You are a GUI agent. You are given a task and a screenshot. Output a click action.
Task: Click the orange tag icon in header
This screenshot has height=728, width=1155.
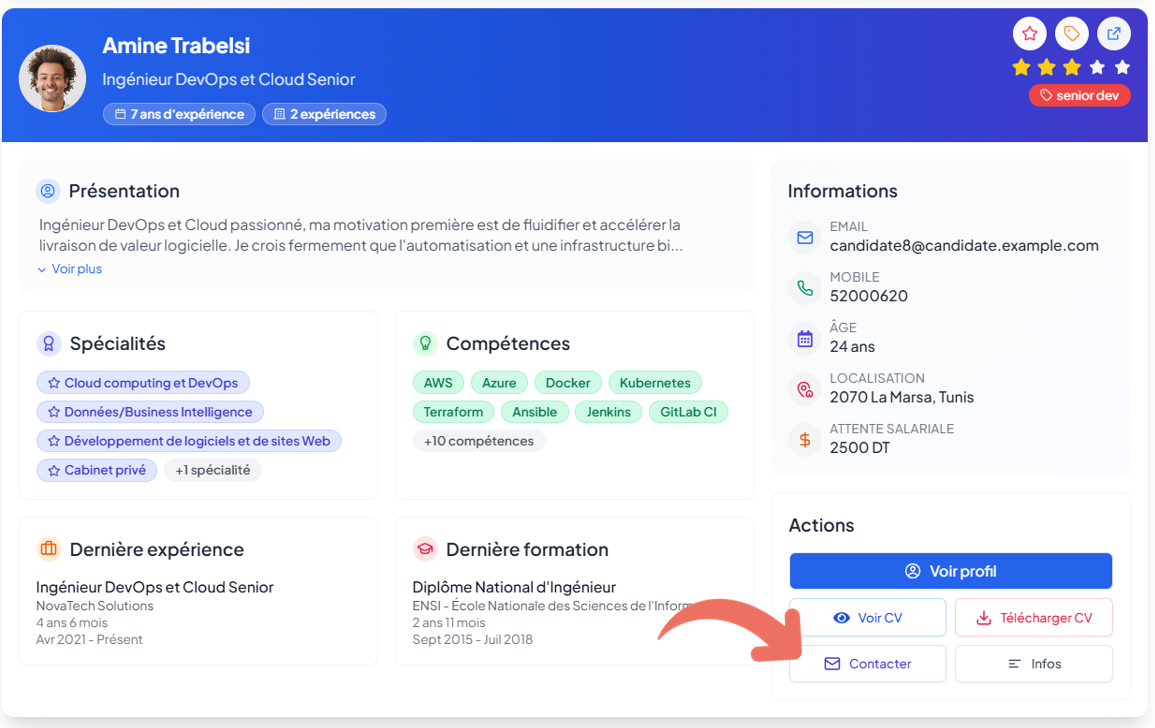[x=1072, y=34]
